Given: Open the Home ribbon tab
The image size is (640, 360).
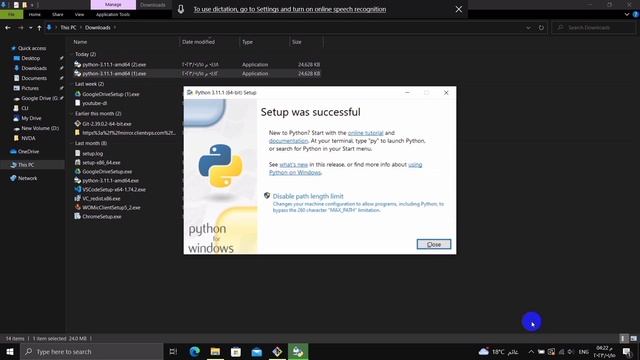Looking at the screenshot, I should tap(35, 14).
